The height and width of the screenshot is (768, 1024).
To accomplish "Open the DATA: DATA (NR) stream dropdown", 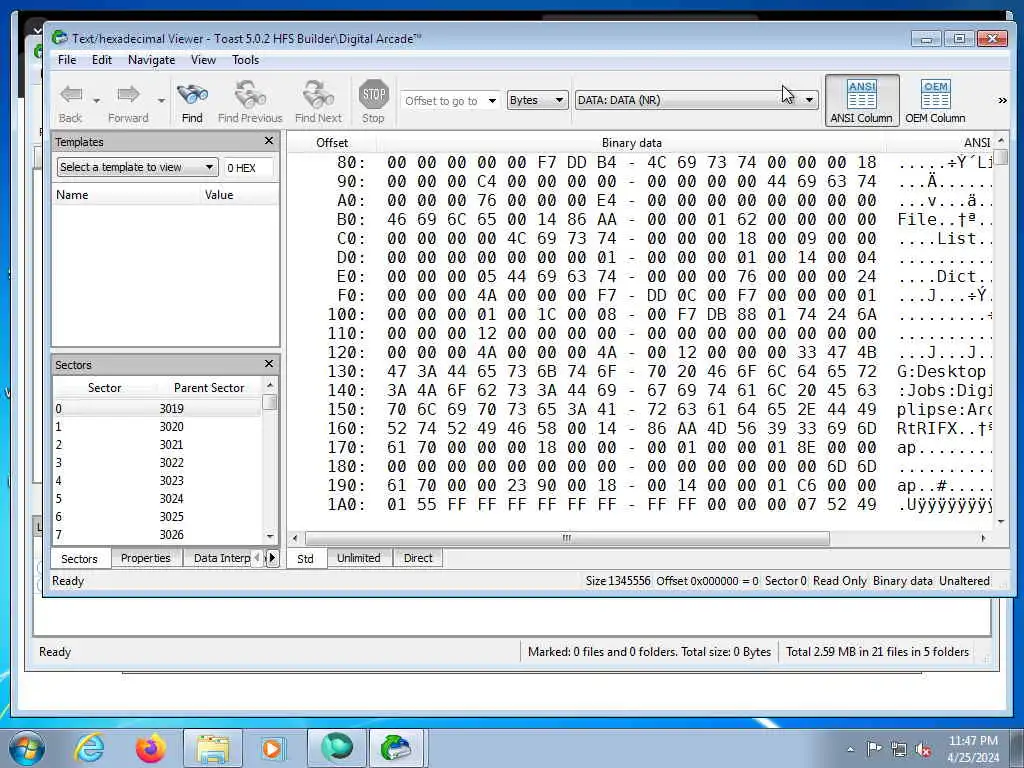I will point(809,100).
